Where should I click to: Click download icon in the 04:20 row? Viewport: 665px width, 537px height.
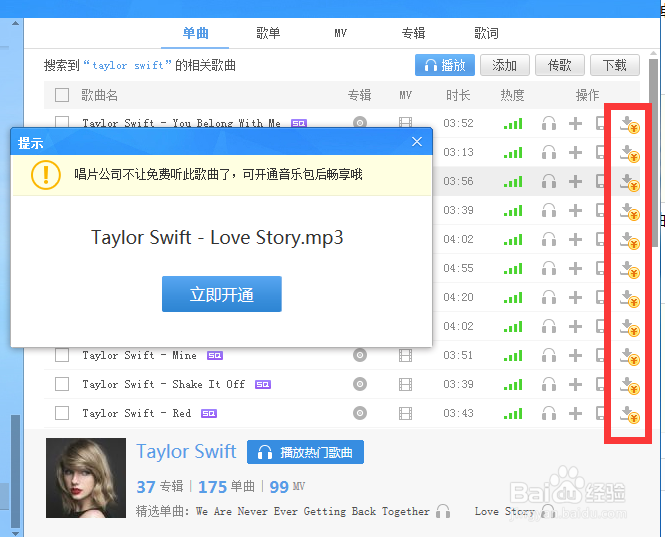tap(630, 298)
